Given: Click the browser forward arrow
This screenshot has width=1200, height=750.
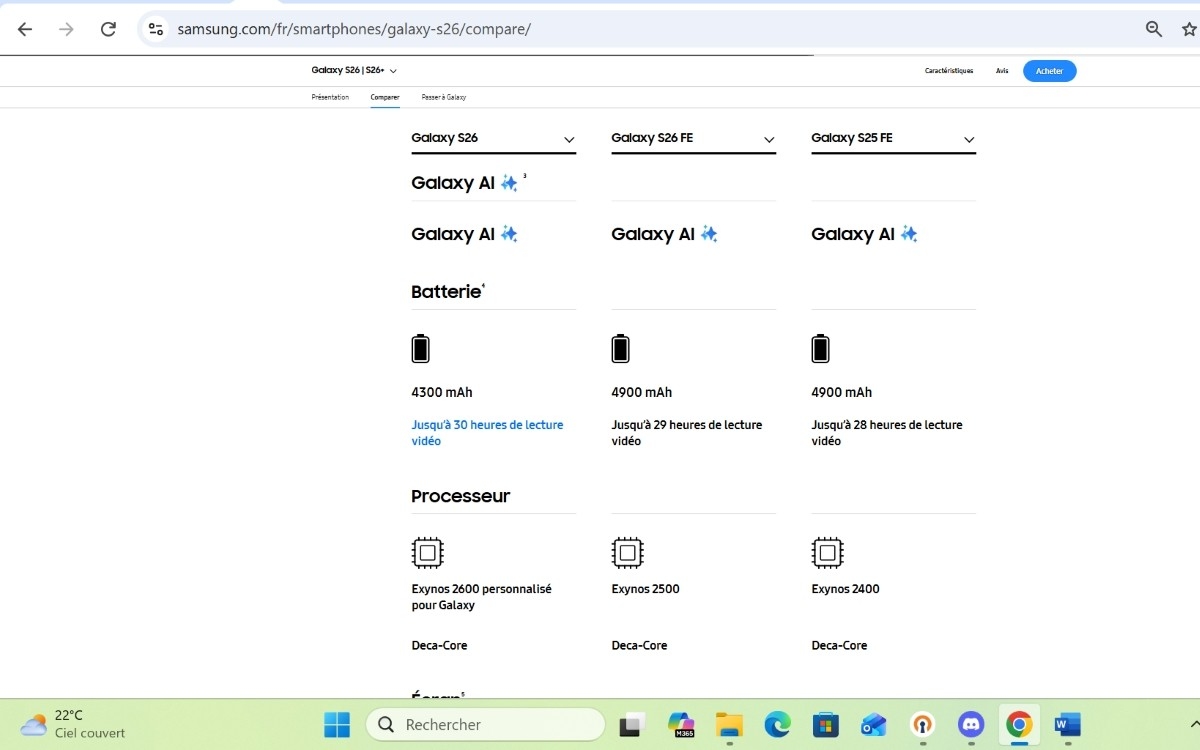Looking at the screenshot, I should click(67, 29).
